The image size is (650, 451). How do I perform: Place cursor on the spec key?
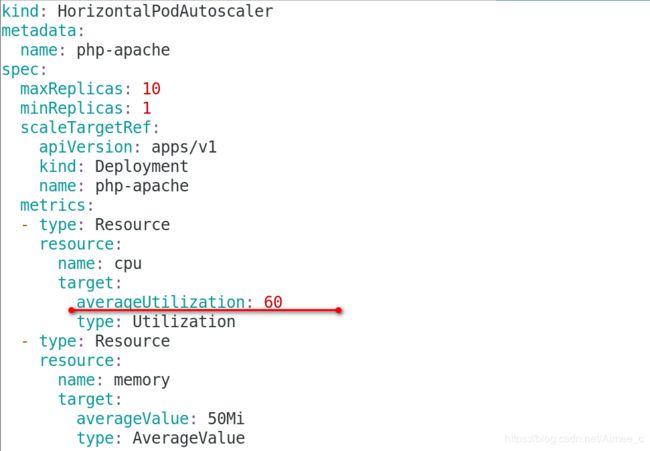18,69
